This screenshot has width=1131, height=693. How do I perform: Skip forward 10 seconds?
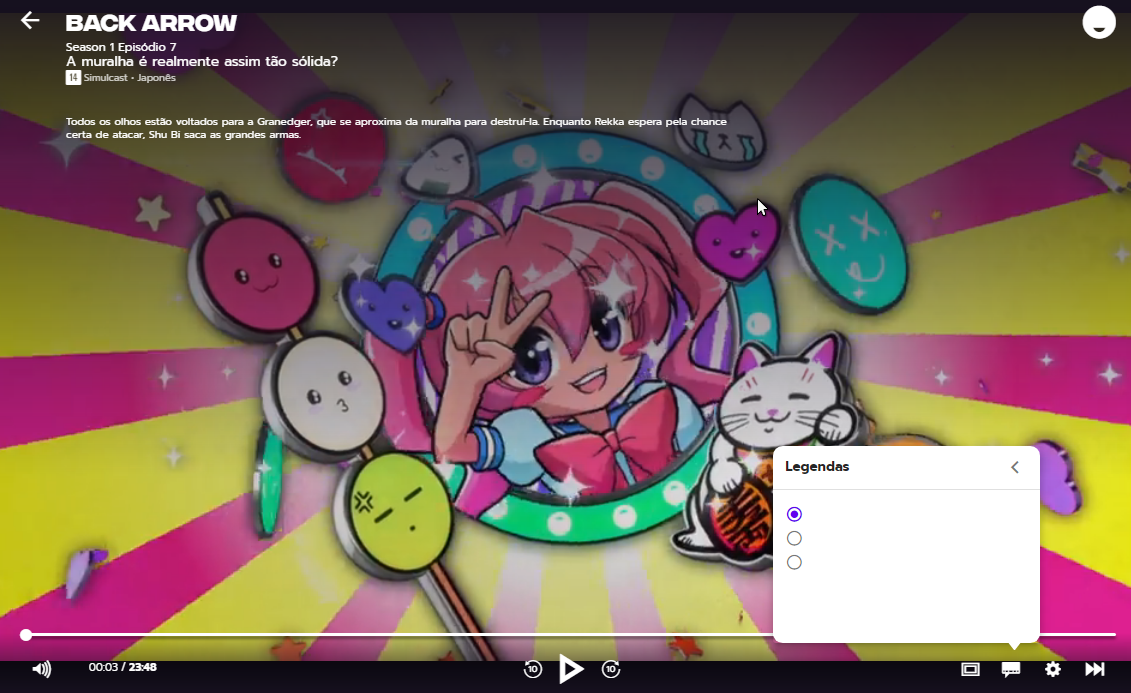coord(611,669)
